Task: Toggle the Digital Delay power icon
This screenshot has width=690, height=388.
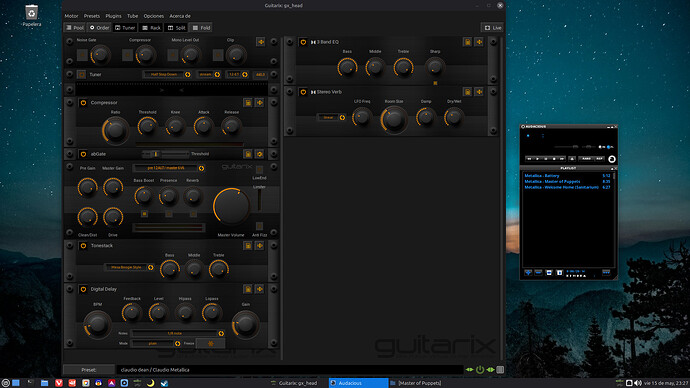Action: tap(83, 289)
